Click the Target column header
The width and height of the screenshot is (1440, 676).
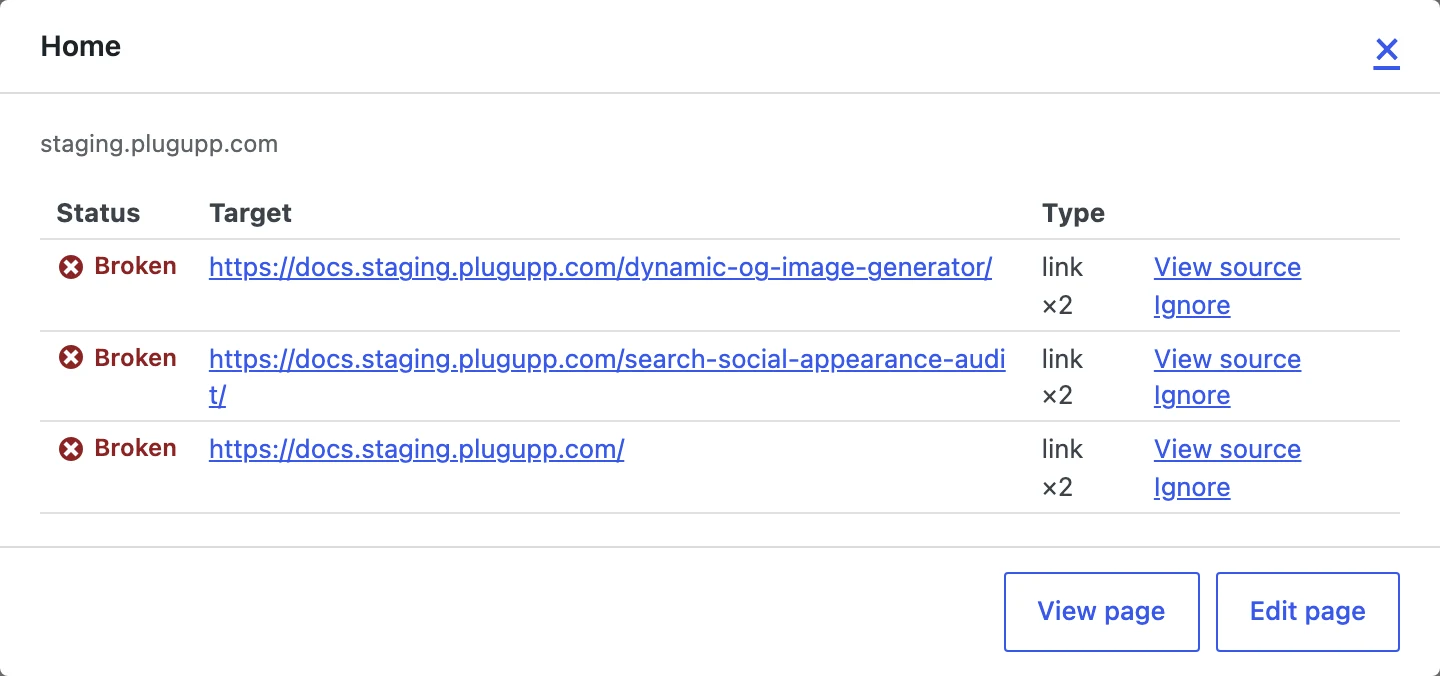pos(250,213)
